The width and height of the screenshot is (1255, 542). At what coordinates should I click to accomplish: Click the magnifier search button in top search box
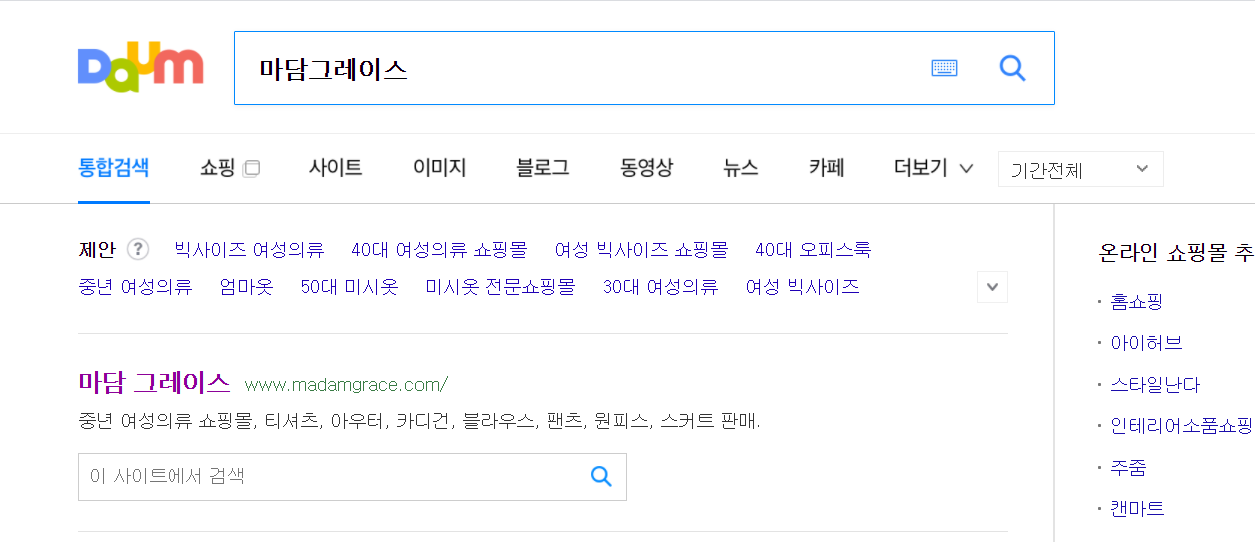tap(1012, 68)
